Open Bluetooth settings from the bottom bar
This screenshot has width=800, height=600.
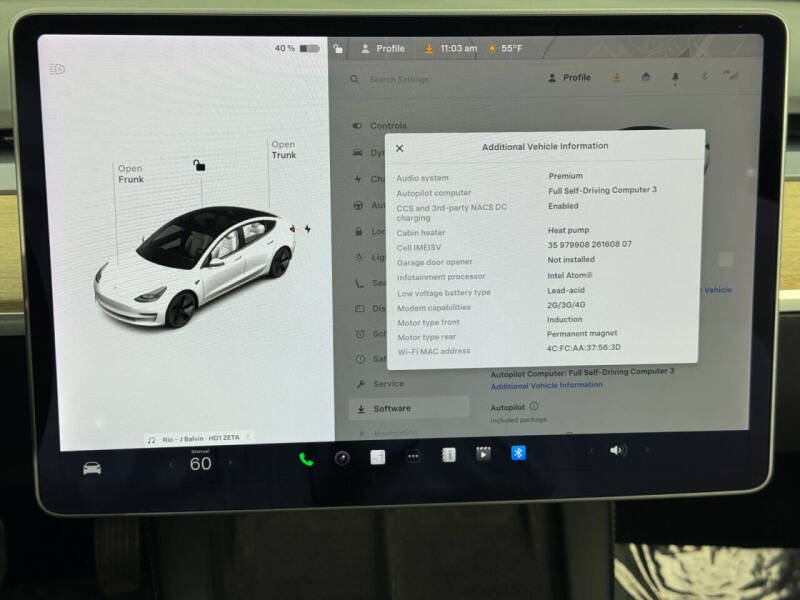[x=518, y=455]
